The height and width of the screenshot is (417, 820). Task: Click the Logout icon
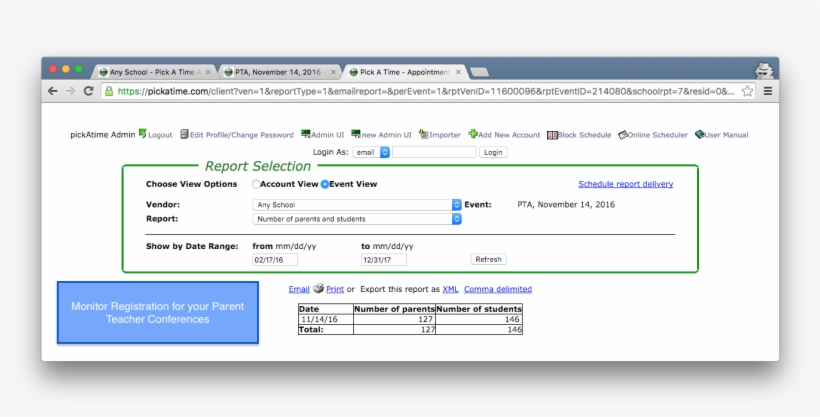[142, 134]
